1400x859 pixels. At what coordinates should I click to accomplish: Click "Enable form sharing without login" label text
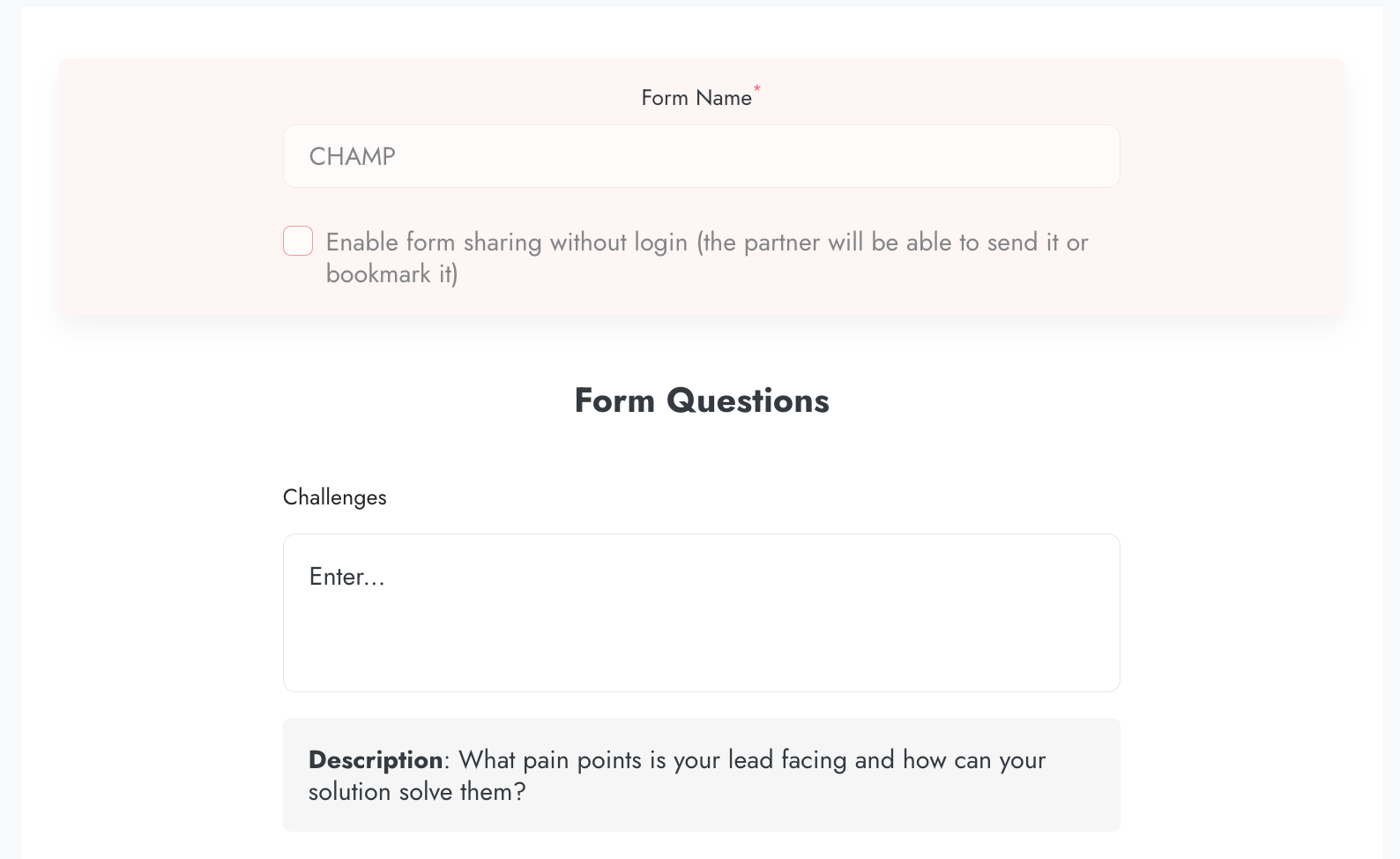point(505,243)
